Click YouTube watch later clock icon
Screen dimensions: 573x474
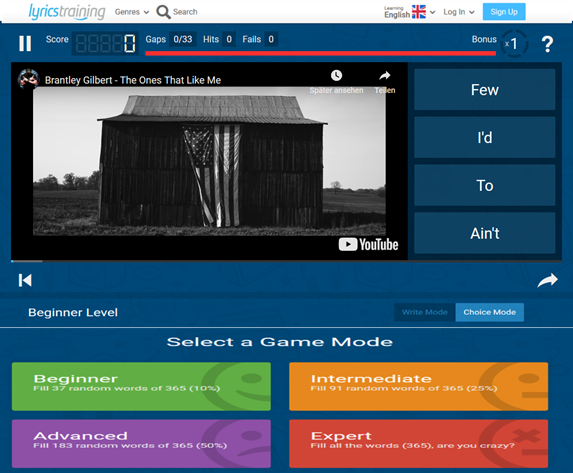(x=336, y=76)
